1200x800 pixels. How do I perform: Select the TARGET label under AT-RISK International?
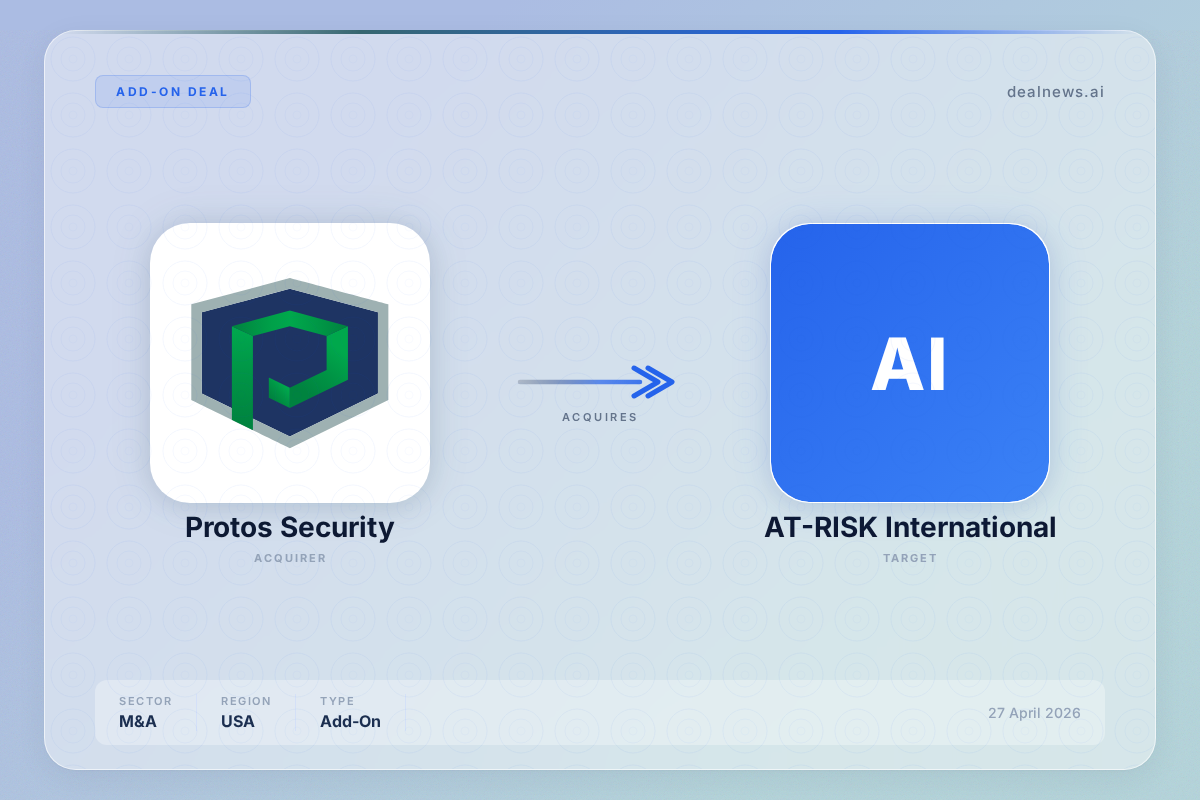coord(909,558)
